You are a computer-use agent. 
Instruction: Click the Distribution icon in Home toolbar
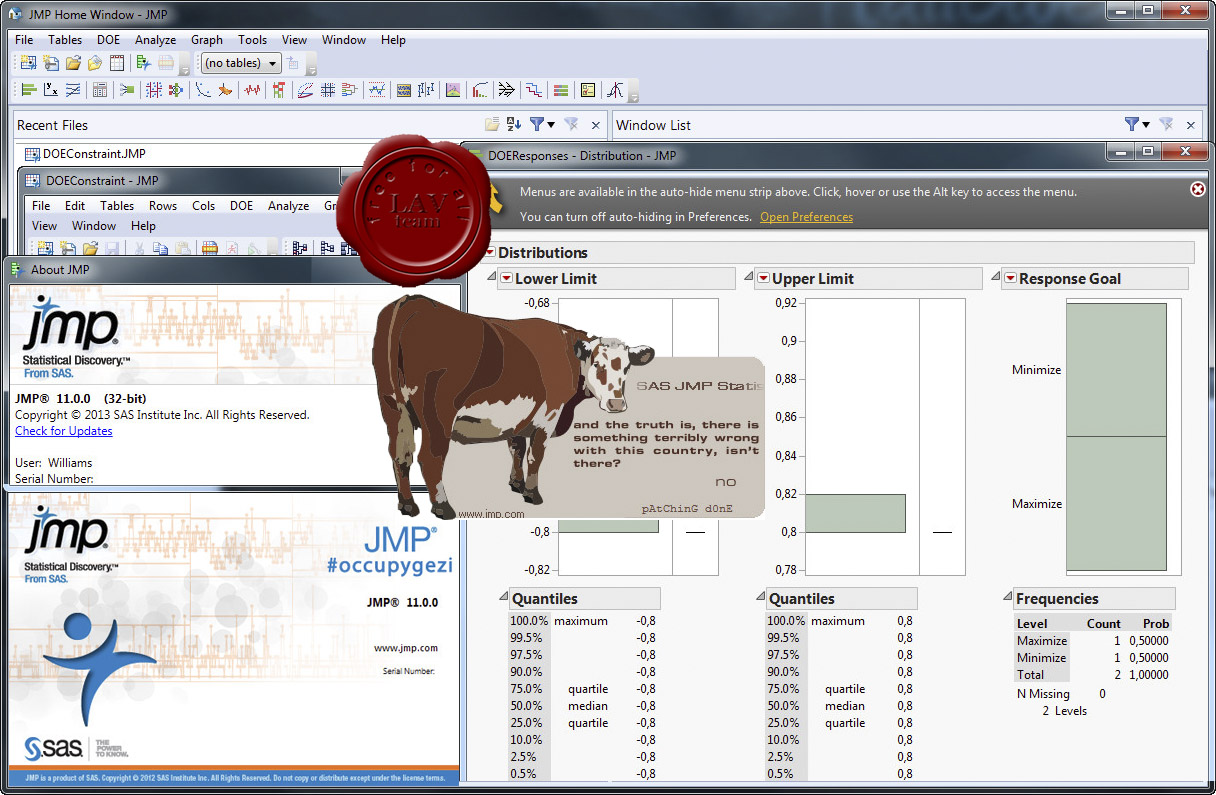pos(29,90)
